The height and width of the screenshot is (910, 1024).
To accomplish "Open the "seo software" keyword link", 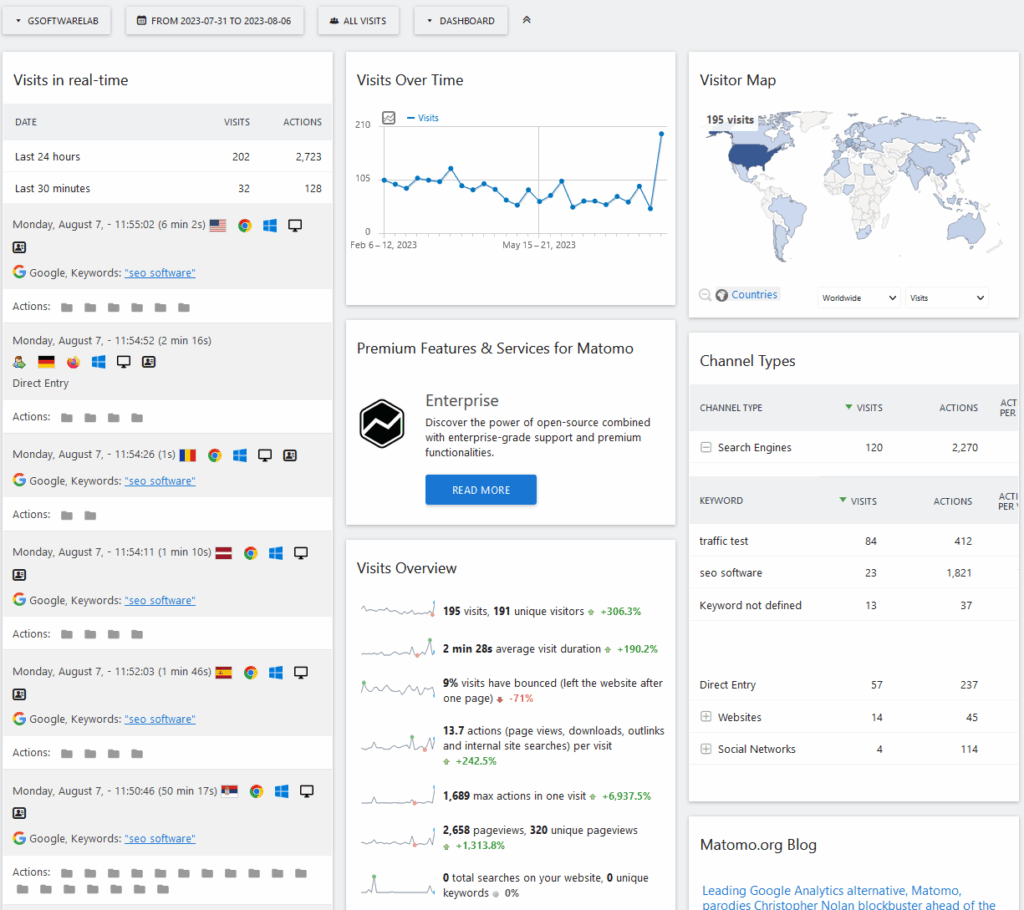I will (159, 272).
